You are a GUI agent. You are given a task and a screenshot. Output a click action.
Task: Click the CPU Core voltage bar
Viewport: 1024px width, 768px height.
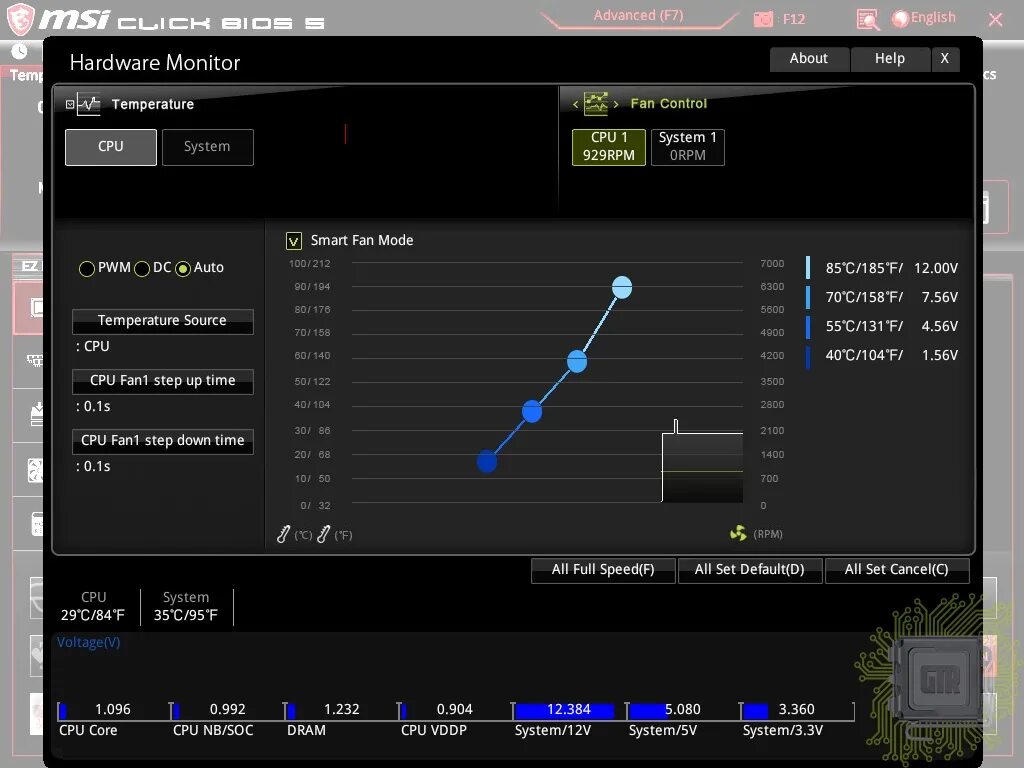[63, 711]
